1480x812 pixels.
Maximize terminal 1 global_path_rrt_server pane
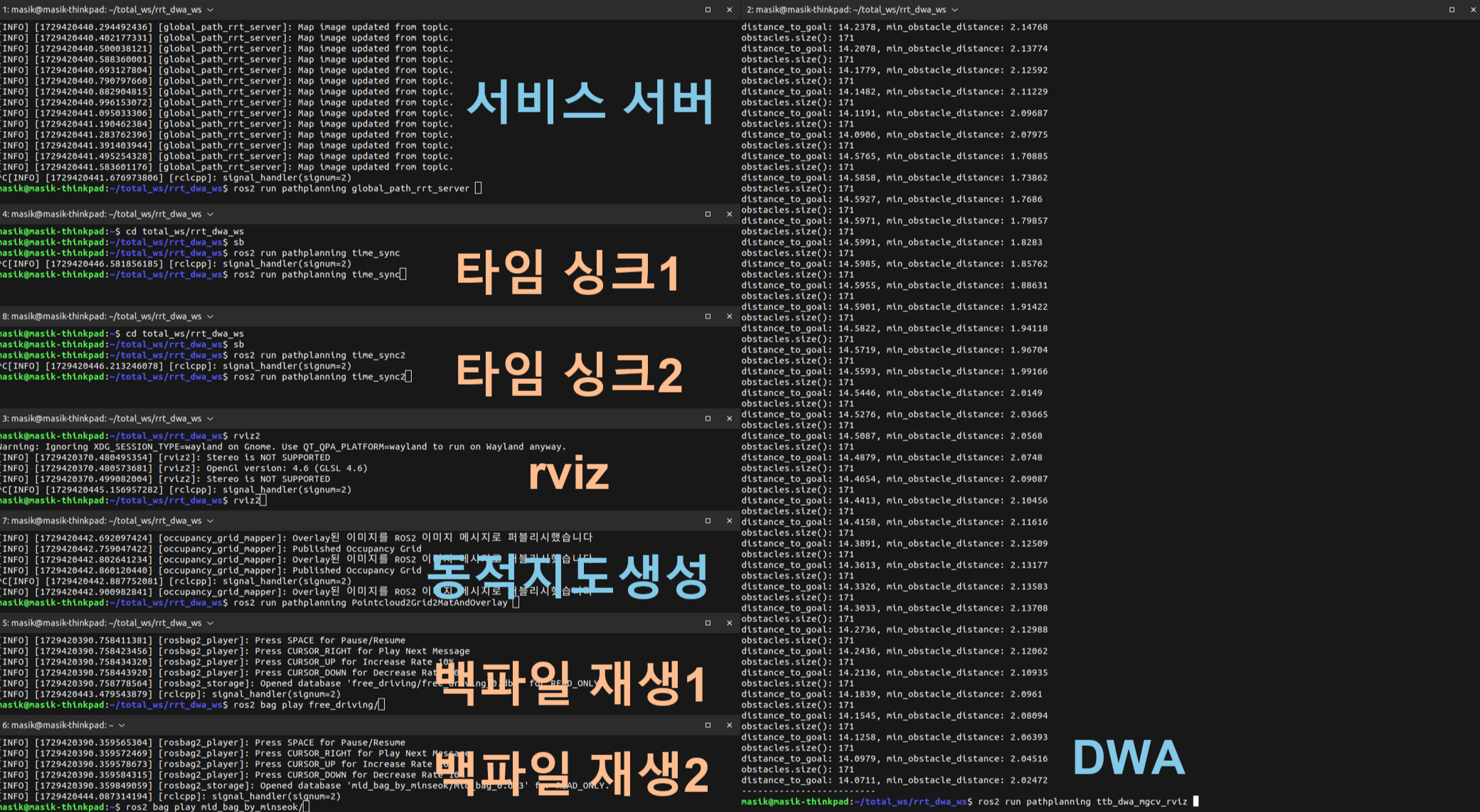(x=708, y=10)
